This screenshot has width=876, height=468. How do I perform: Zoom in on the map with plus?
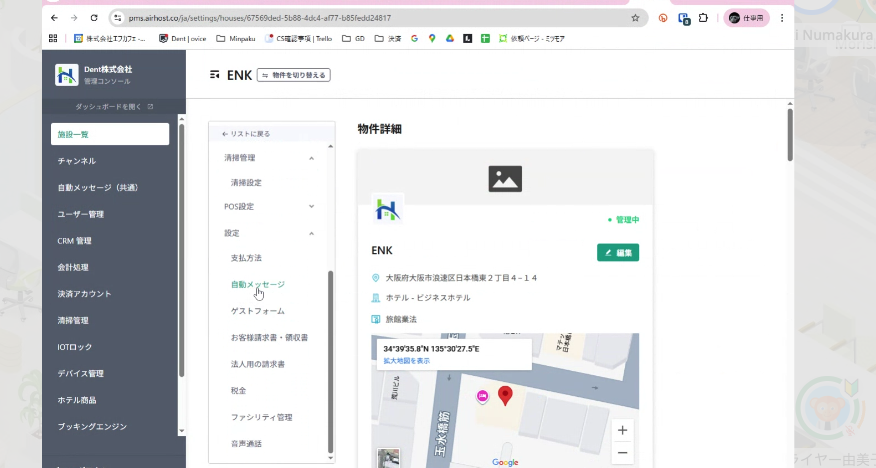pyautogui.click(x=622, y=430)
